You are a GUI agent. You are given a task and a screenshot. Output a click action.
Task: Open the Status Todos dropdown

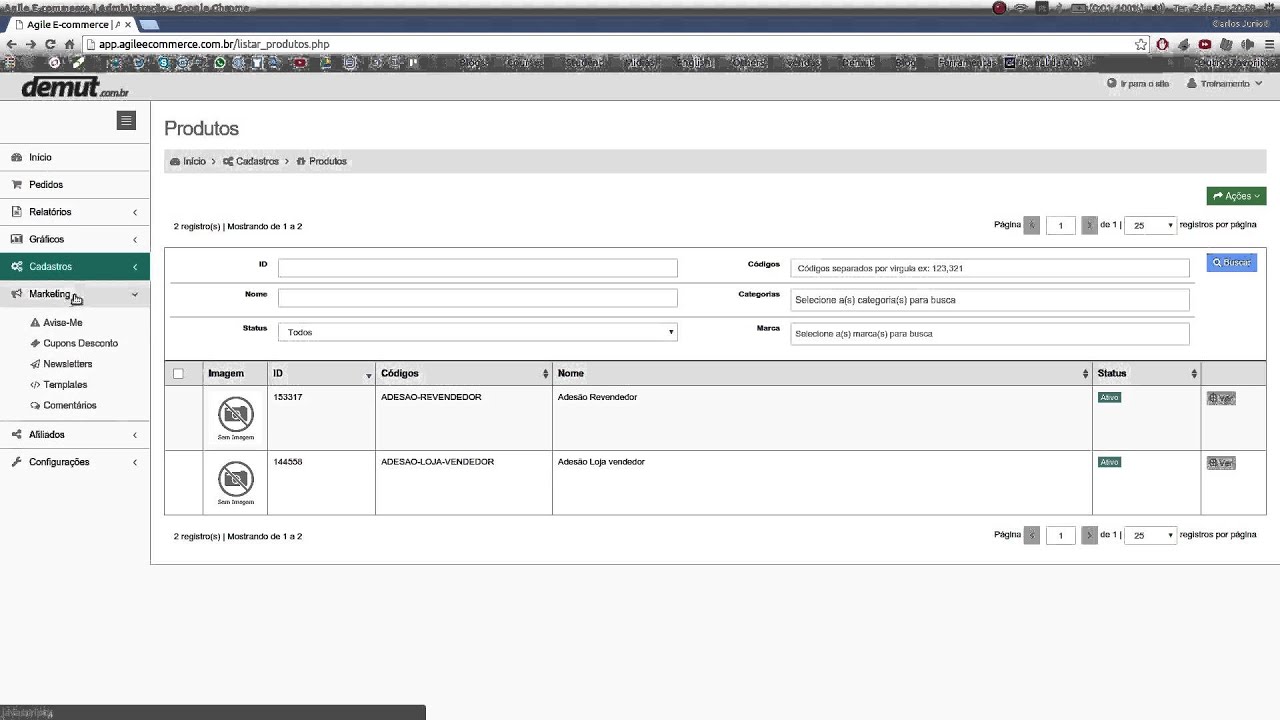coord(477,332)
